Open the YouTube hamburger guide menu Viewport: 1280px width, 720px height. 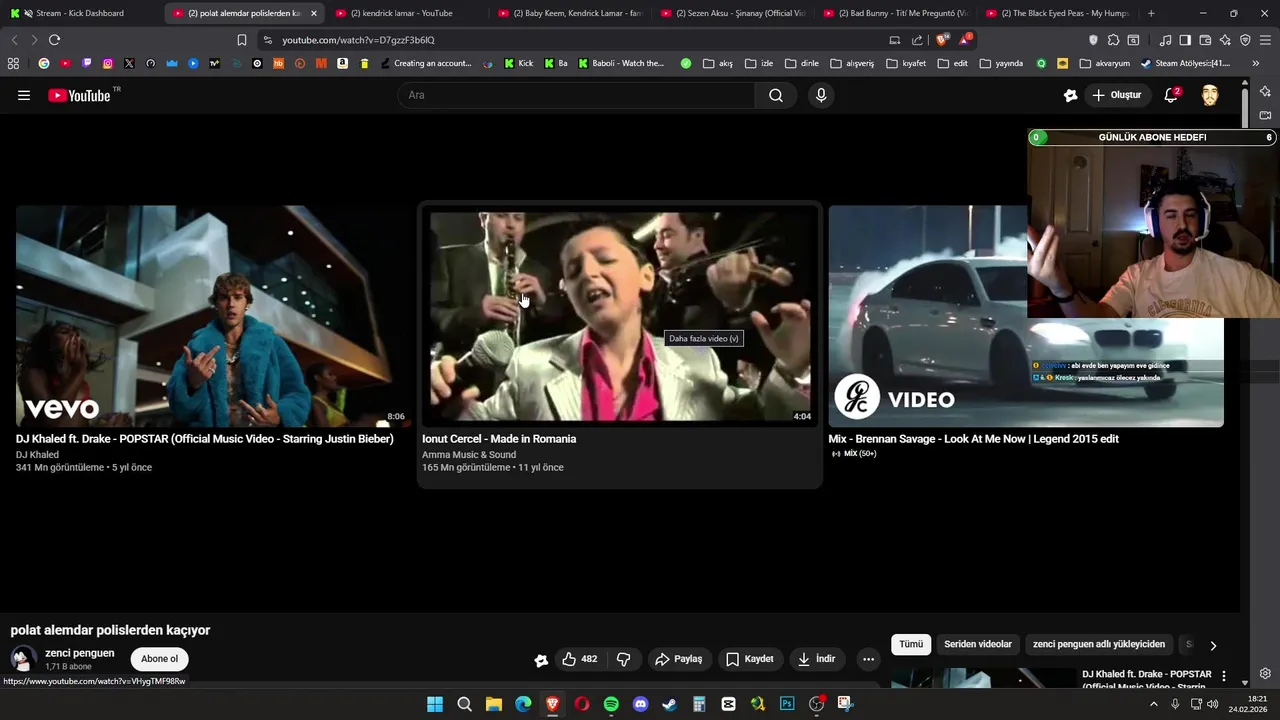24,95
